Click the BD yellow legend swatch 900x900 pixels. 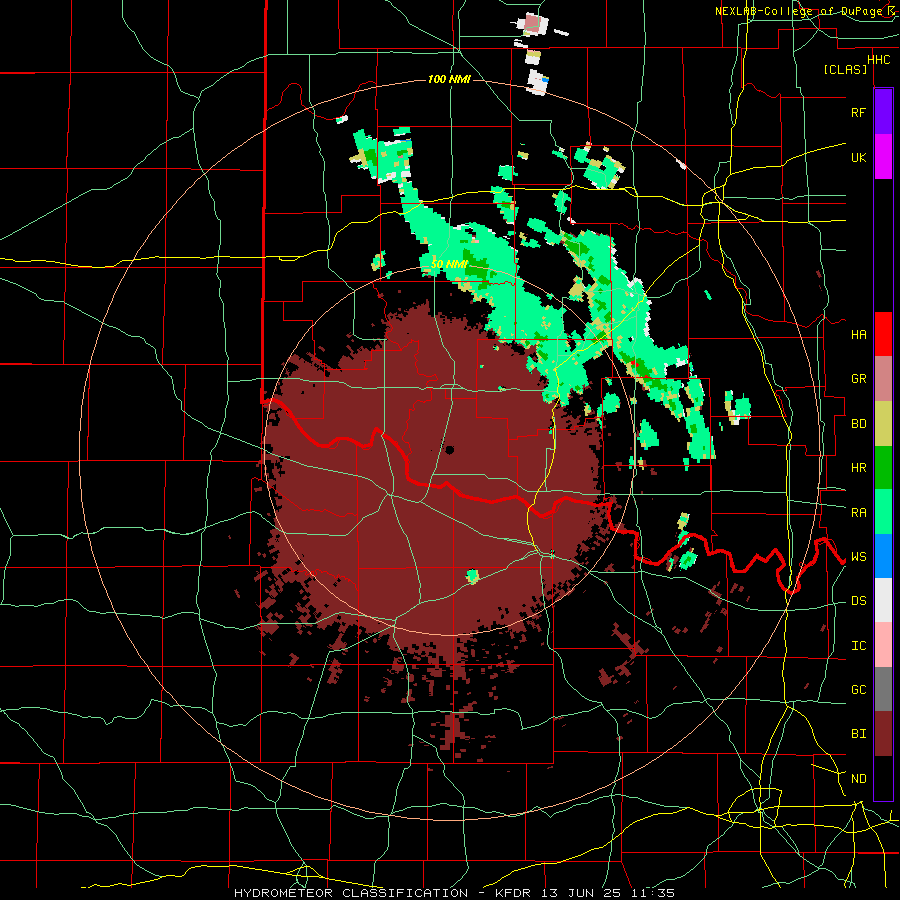coord(883,423)
